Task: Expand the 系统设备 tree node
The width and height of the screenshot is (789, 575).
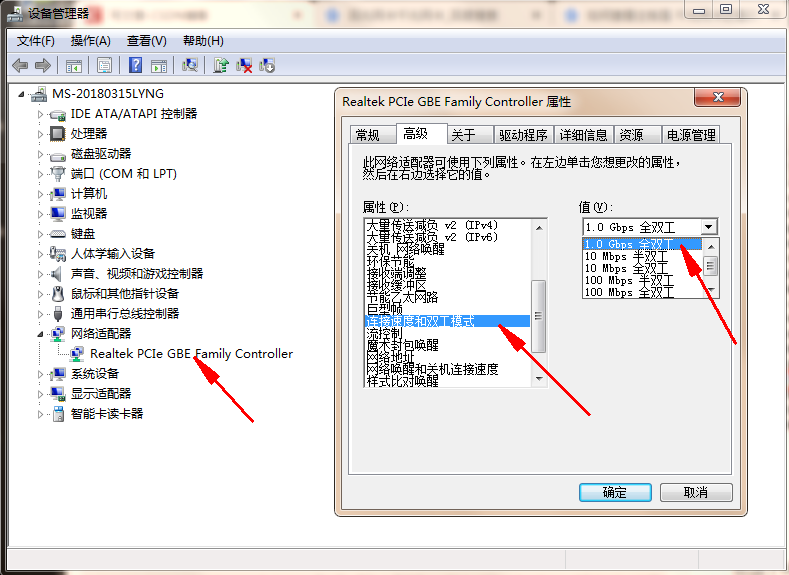Action: coord(40,374)
